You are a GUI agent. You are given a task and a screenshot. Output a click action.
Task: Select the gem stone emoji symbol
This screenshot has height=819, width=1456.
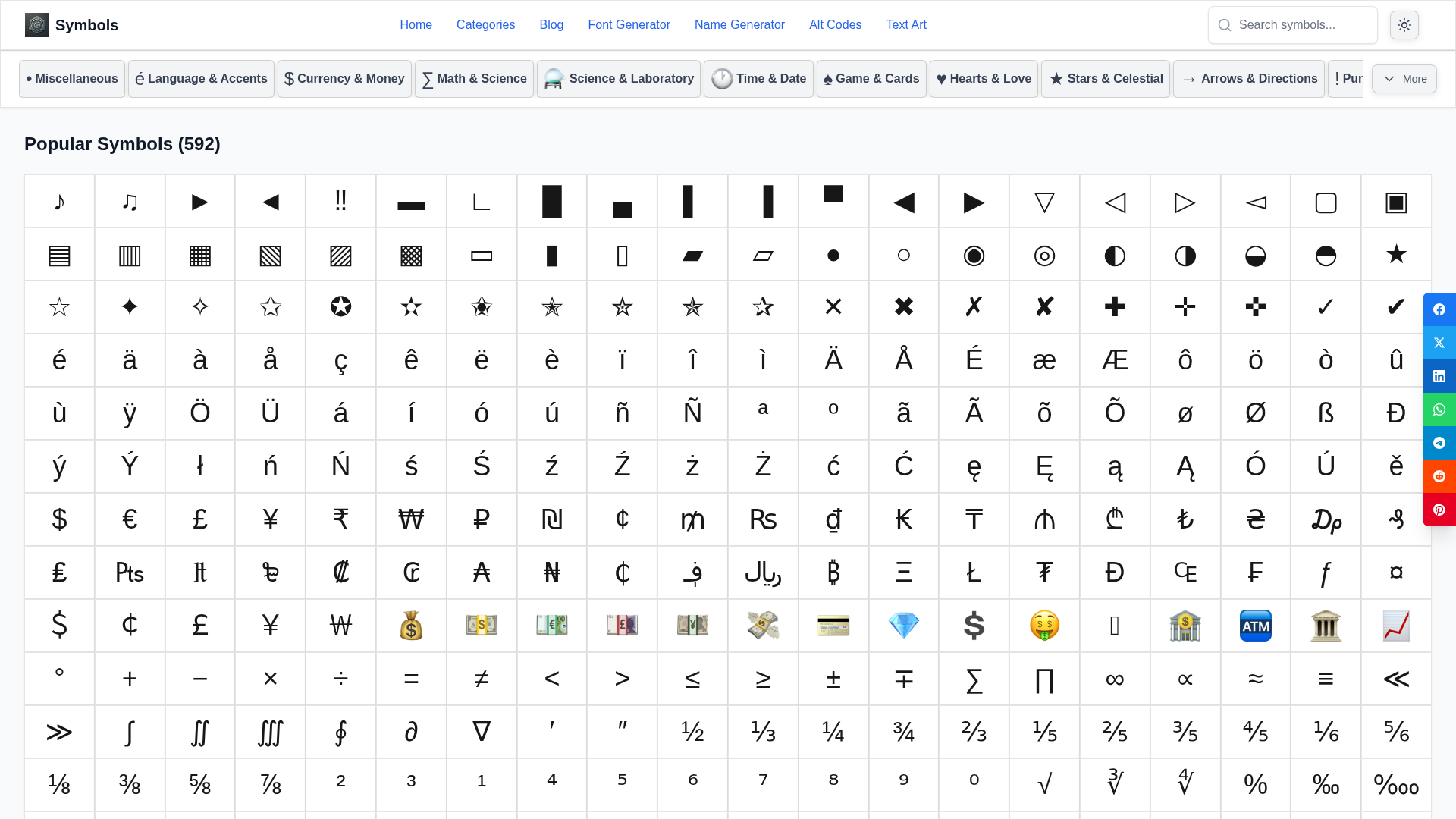[x=903, y=626]
